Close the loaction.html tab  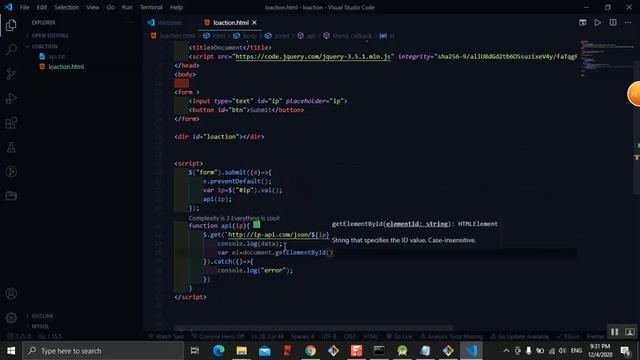[x=254, y=22]
